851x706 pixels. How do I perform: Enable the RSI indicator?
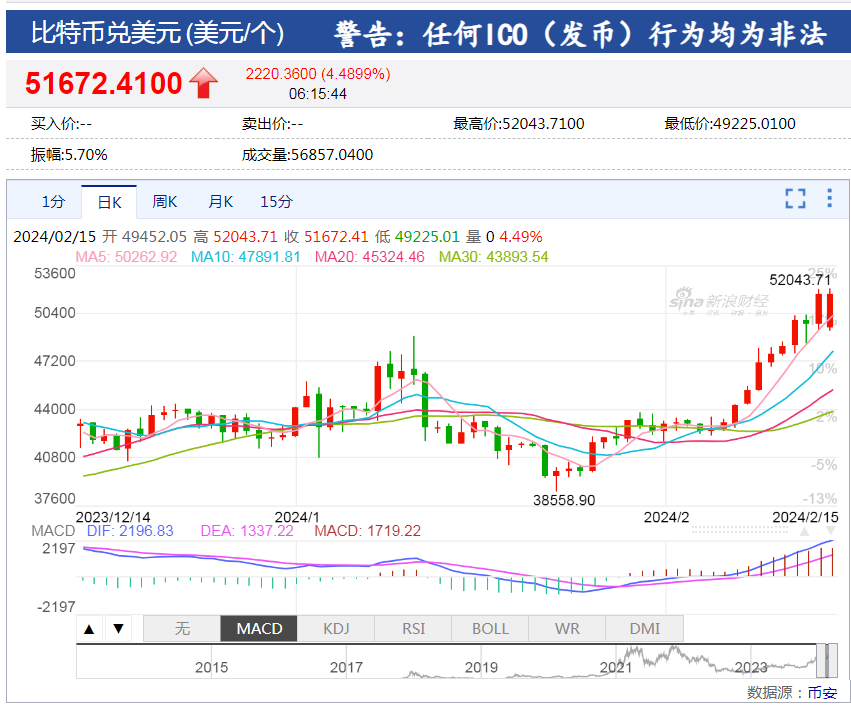[412, 628]
